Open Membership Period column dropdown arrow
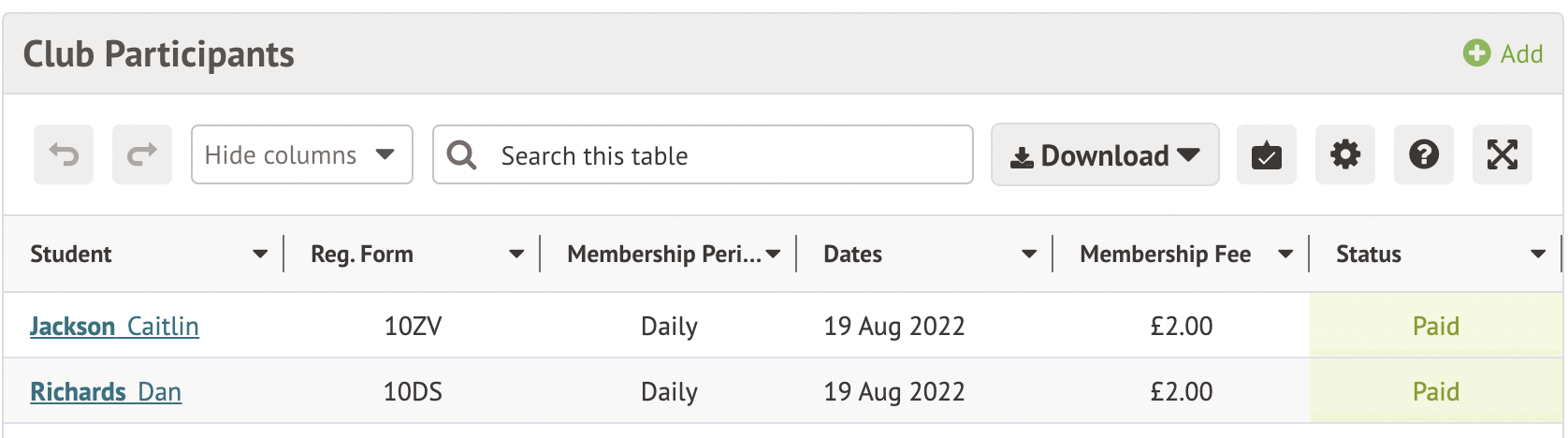The width and height of the screenshot is (1568, 438). click(x=773, y=254)
